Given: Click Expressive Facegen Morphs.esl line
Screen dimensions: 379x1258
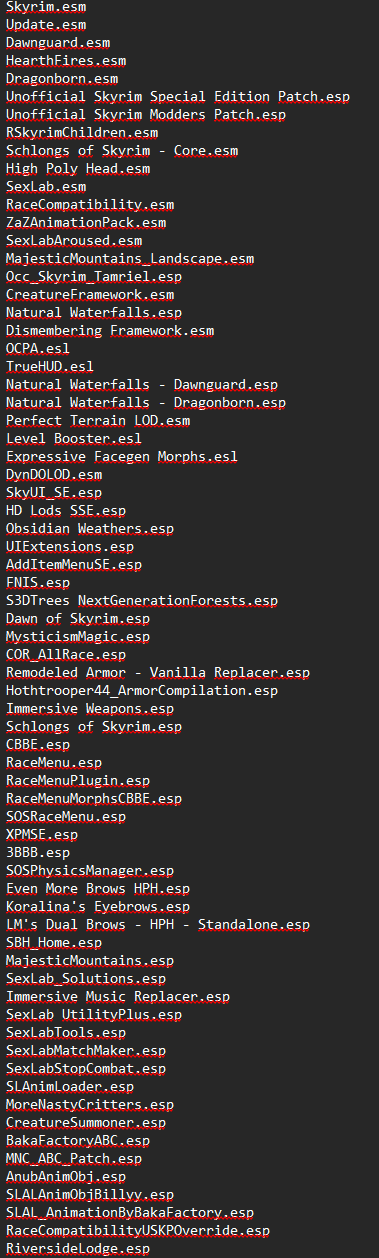Looking at the screenshot, I should (x=122, y=456).
